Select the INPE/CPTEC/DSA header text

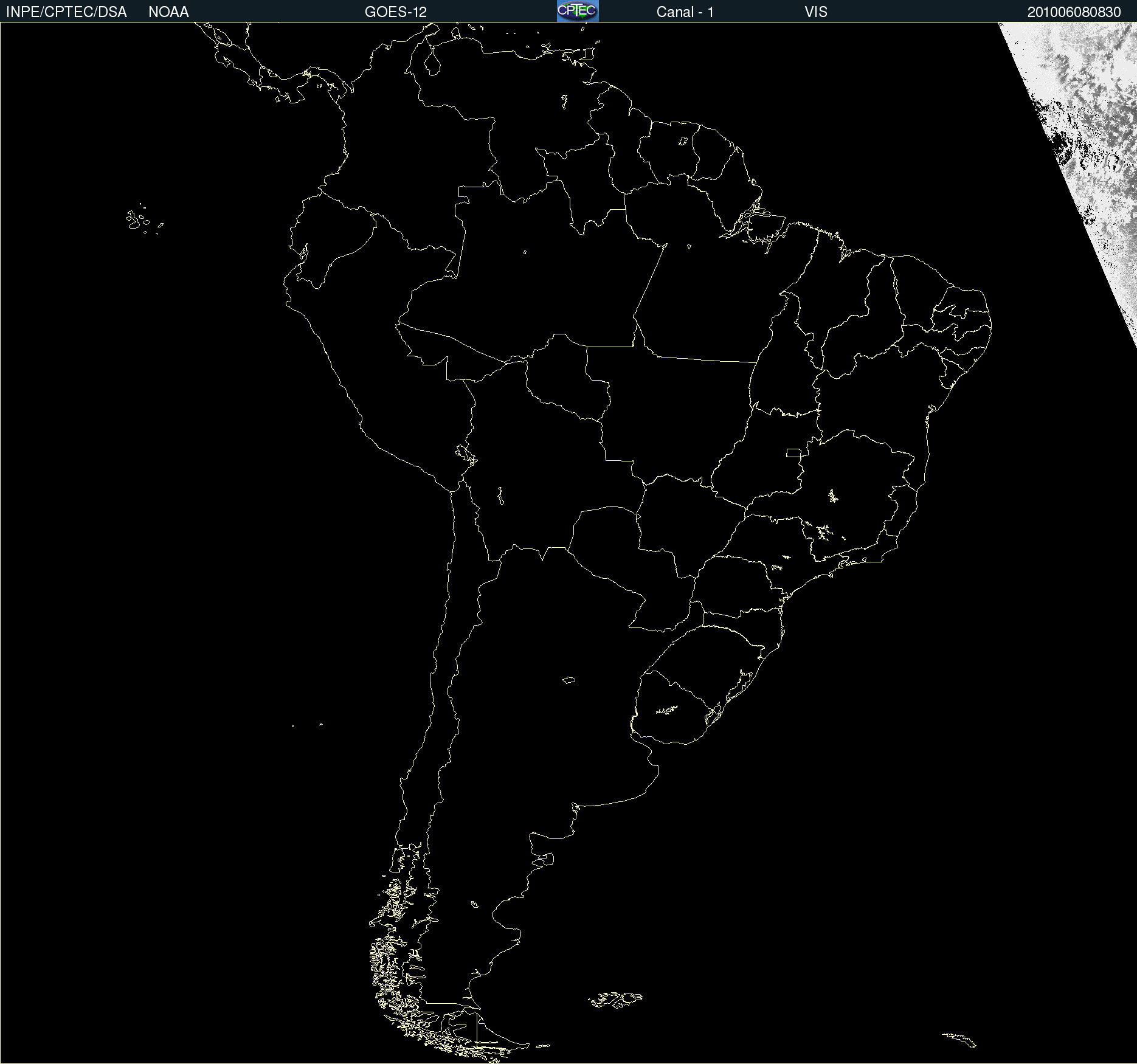[66, 12]
